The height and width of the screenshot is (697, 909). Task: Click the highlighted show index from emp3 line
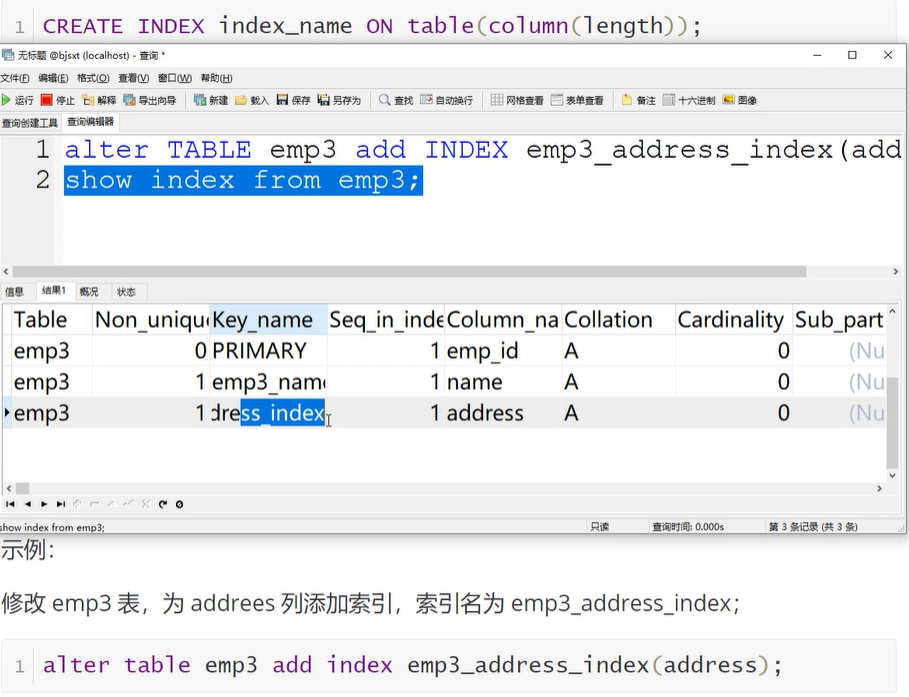click(243, 180)
